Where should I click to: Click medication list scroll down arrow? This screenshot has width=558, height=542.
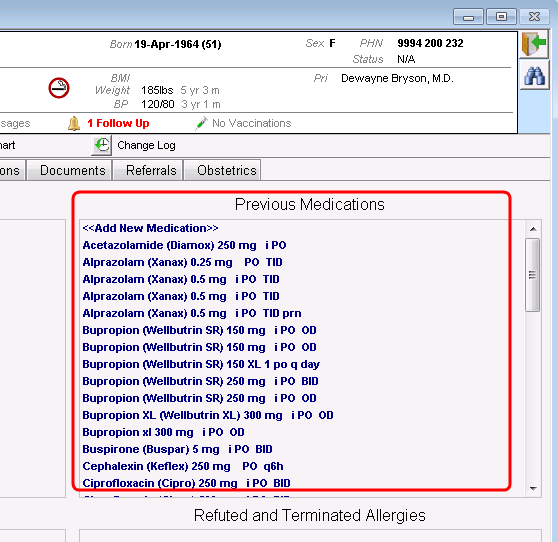(533, 489)
